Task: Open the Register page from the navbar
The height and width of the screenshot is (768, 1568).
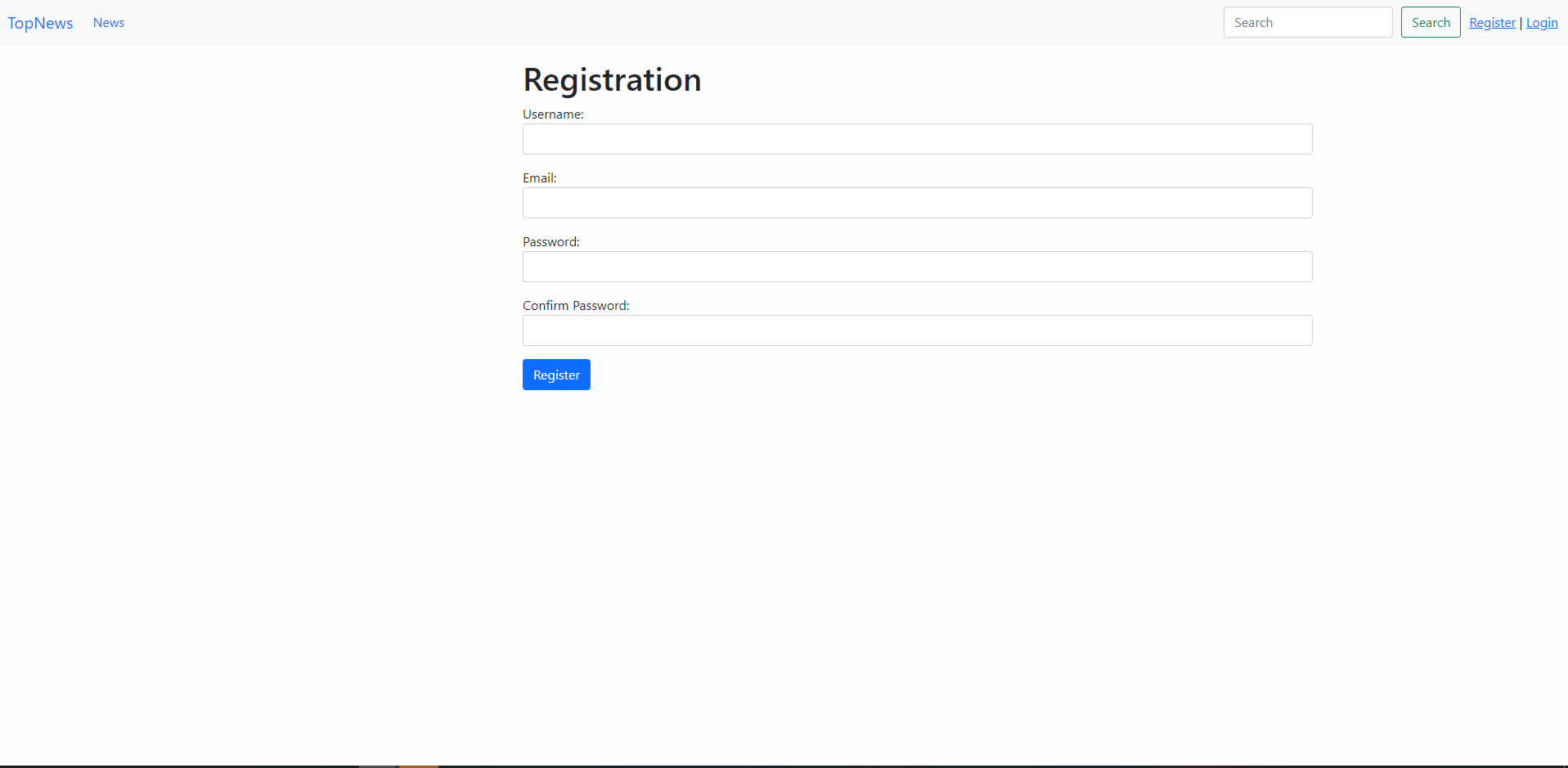Action: (1492, 22)
